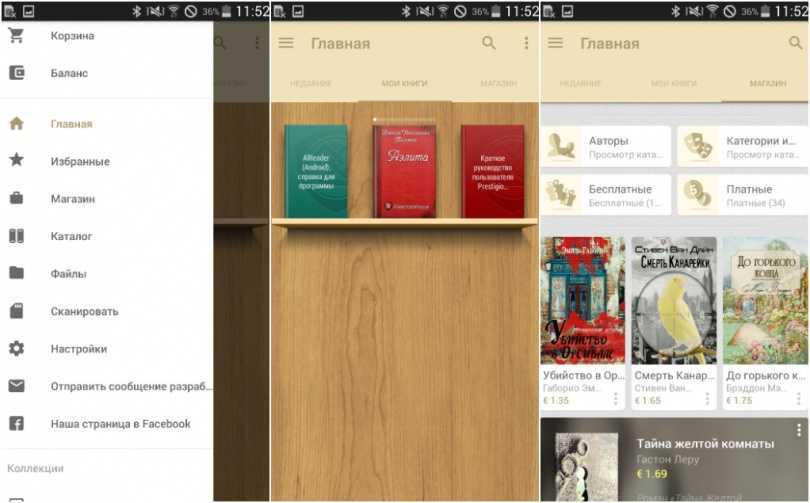Open the Платные paid books tile

pyautogui.click(x=741, y=195)
